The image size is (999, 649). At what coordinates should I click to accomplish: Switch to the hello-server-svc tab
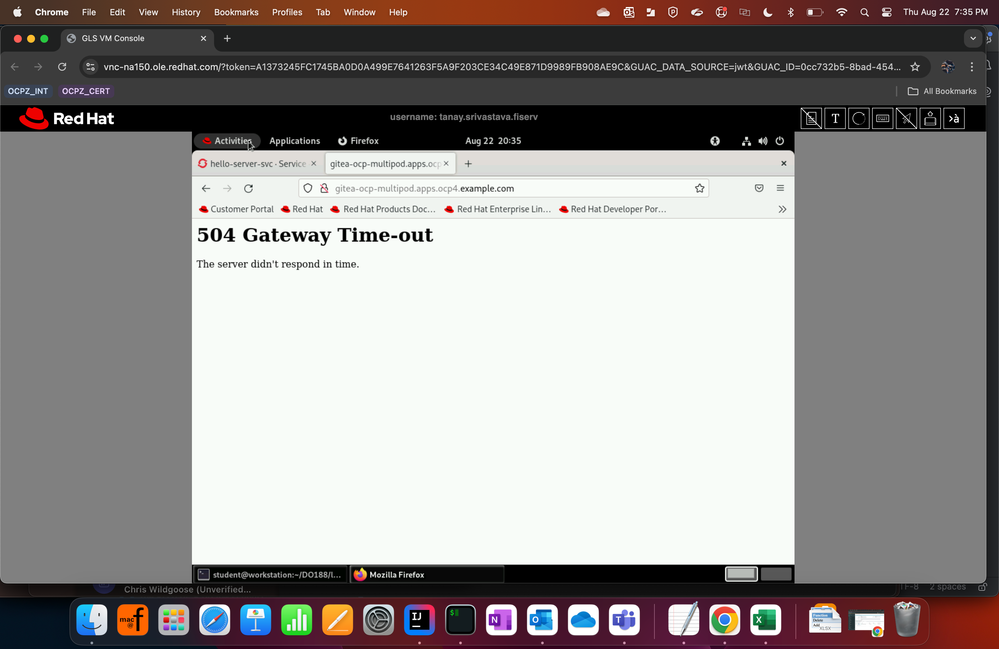click(x=256, y=163)
